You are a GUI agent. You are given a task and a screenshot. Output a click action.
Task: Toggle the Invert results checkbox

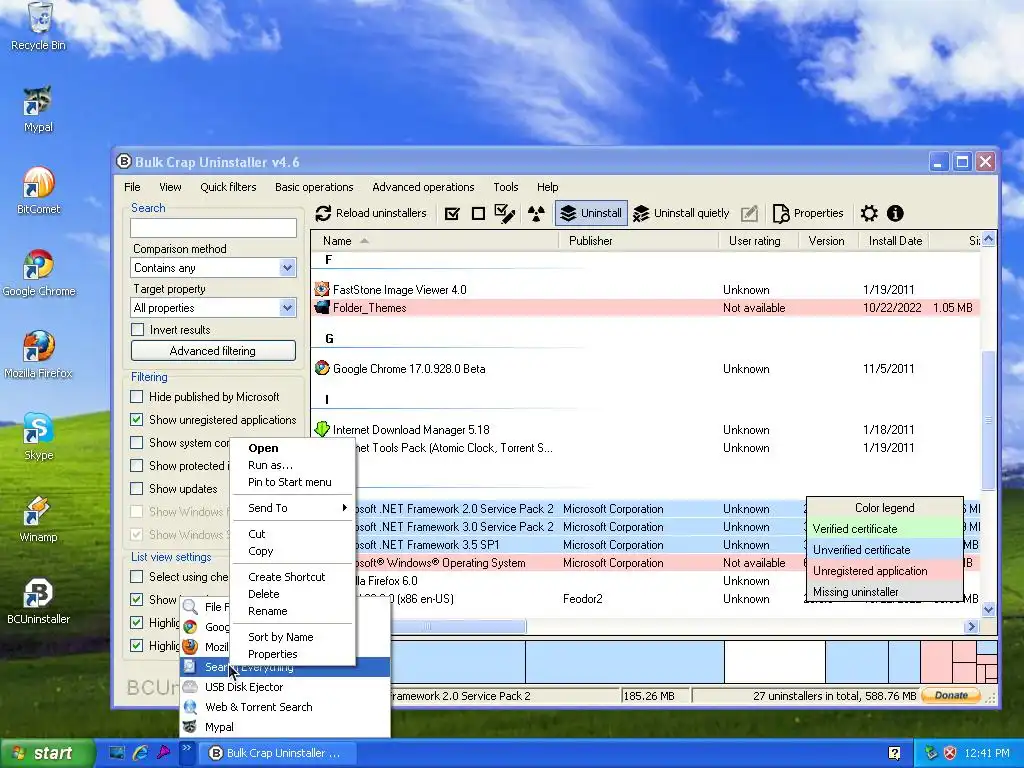click(x=137, y=330)
